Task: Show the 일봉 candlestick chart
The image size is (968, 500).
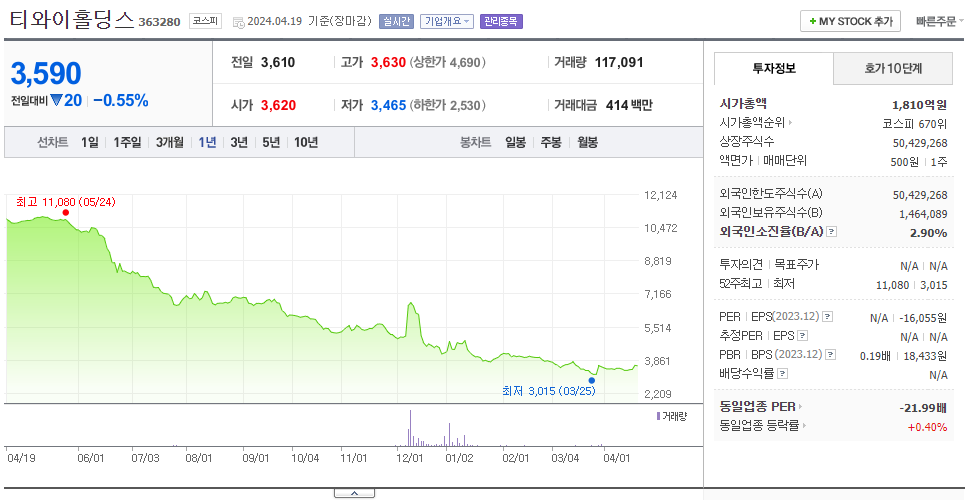Action: point(515,143)
